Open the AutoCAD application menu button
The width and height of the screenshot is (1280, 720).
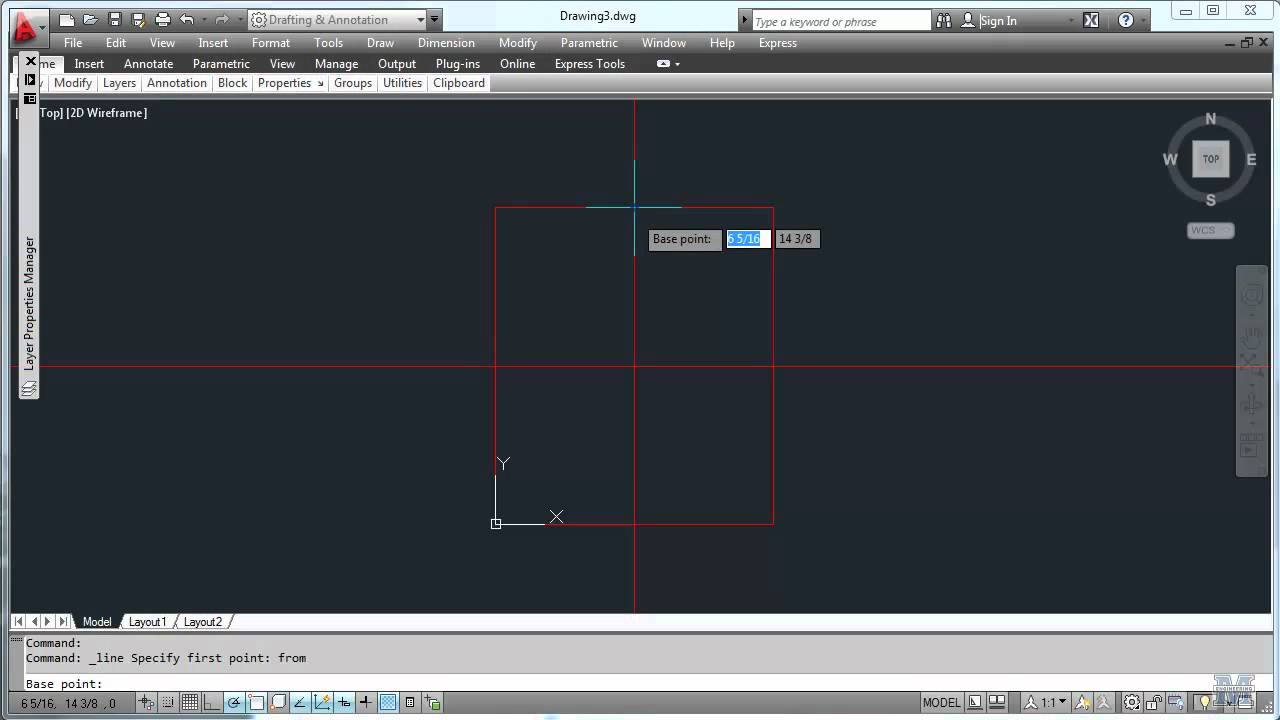click(x=28, y=28)
